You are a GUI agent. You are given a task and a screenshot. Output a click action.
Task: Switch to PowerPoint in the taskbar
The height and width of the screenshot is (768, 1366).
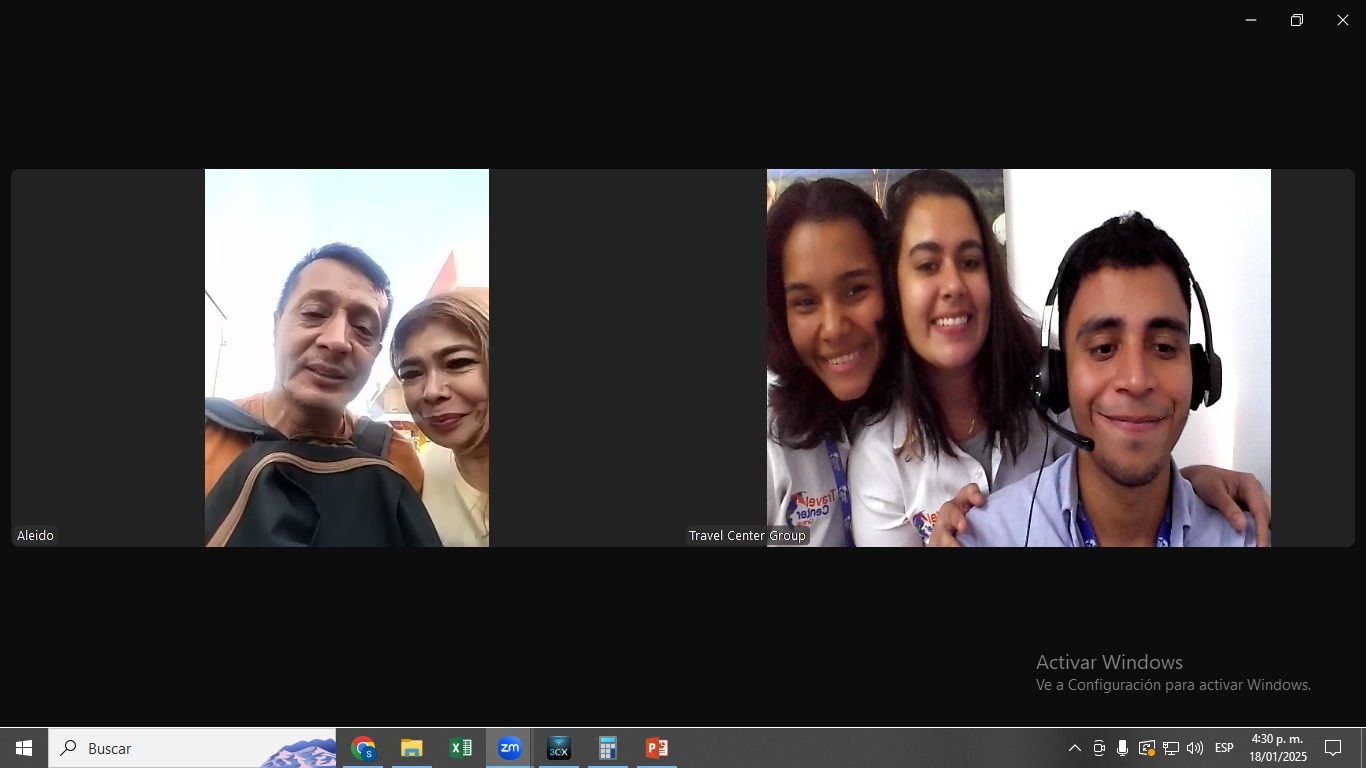[656, 748]
